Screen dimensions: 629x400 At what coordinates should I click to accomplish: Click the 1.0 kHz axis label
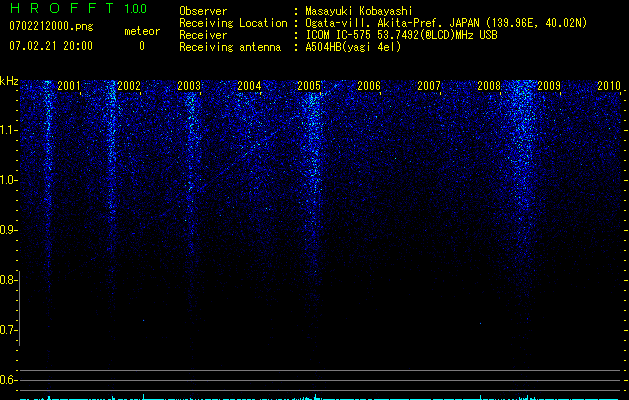(x=8, y=180)
